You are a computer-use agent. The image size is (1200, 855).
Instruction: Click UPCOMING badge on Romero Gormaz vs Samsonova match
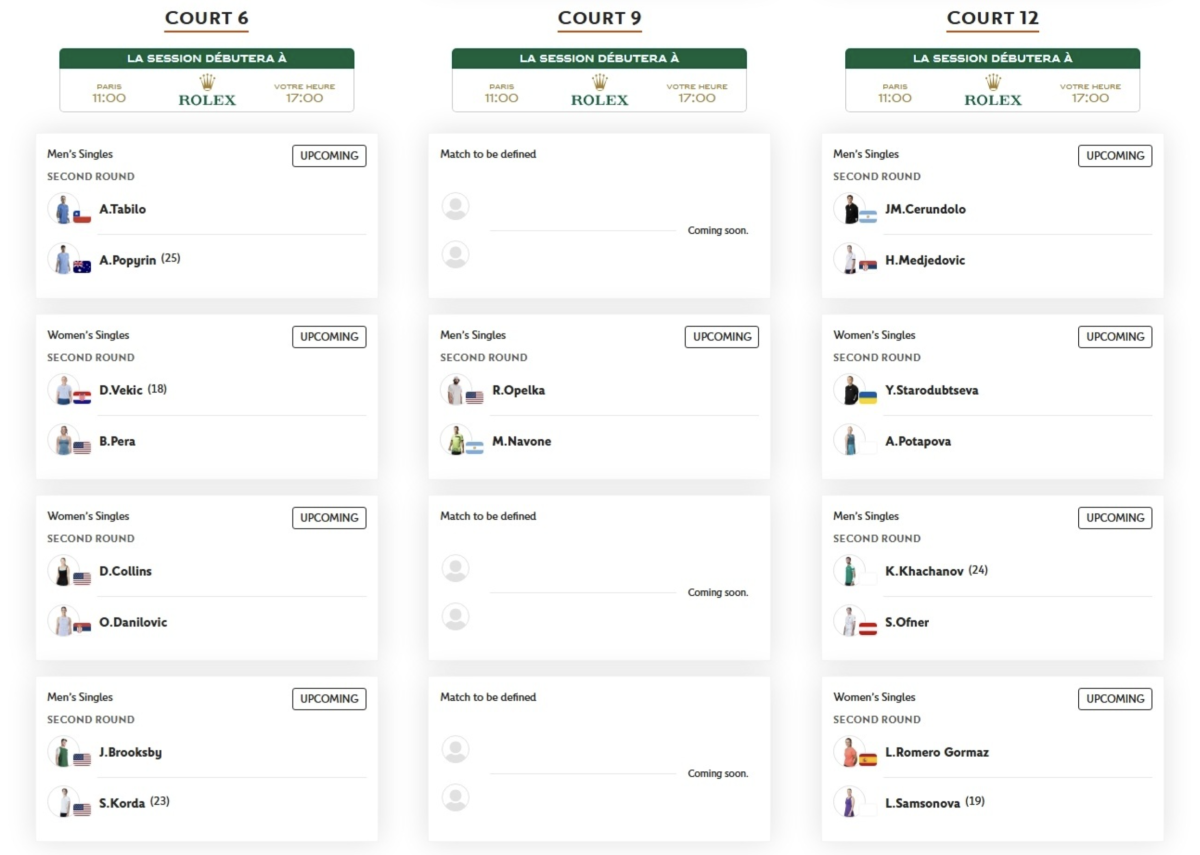(1115, 699)
